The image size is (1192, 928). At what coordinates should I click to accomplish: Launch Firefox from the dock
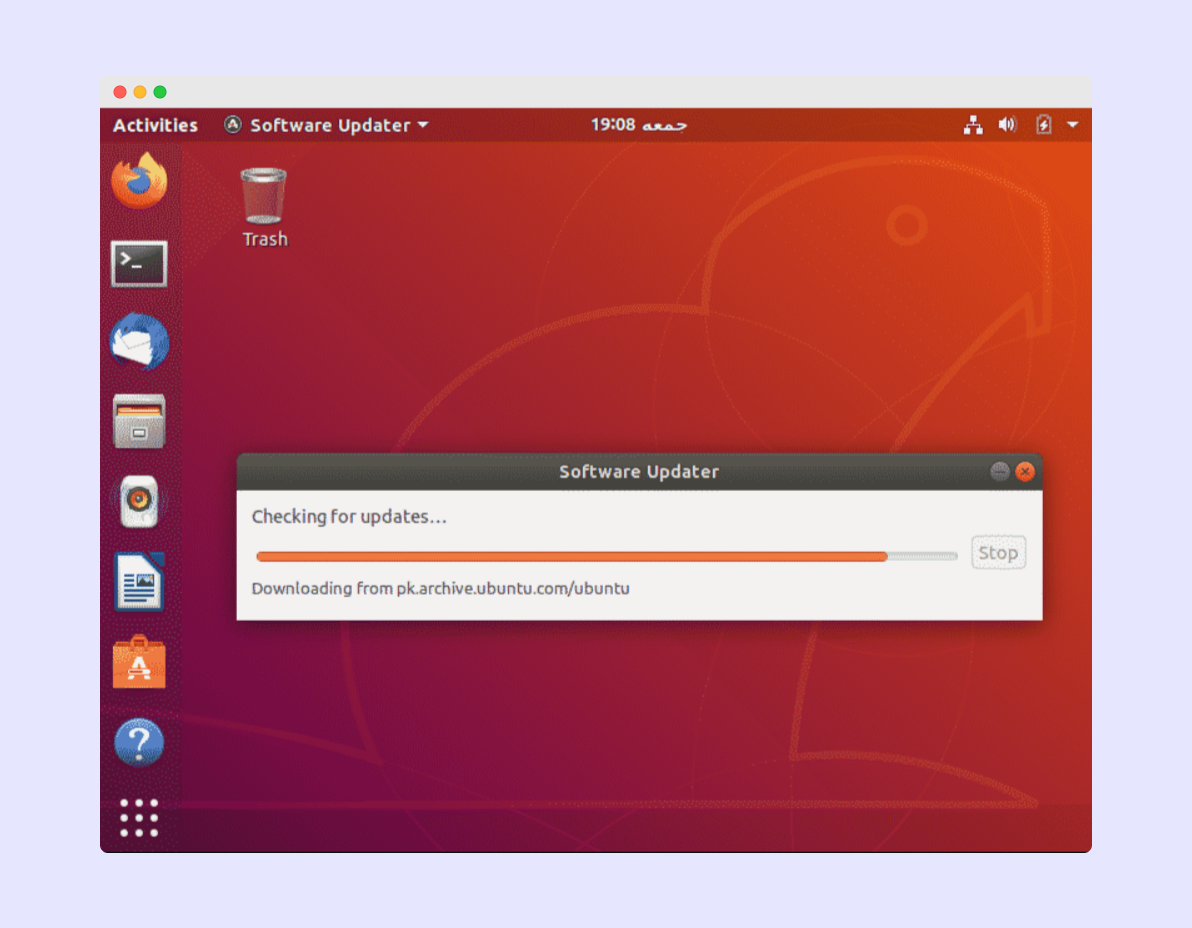[x=138, y=183]
